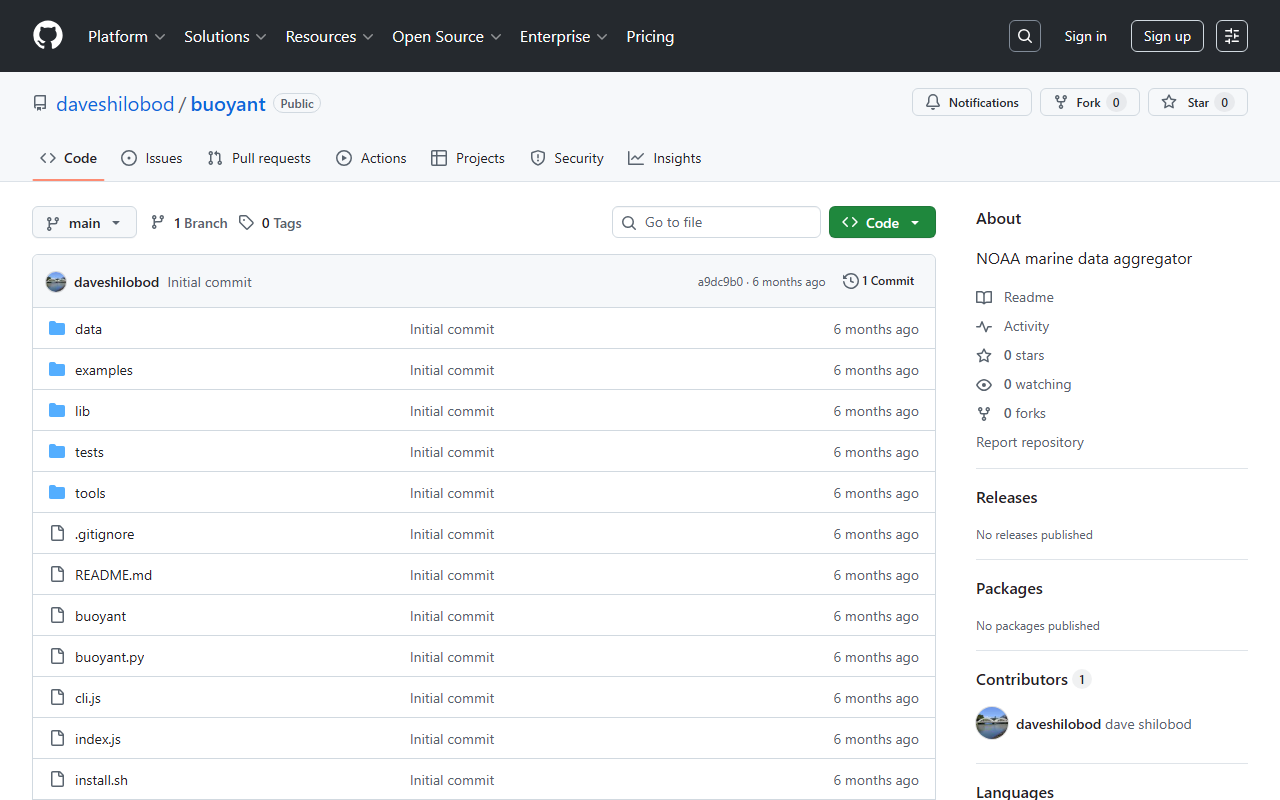Click the examples folder icon
Viewport: 1280px width, 800px height.
point(57,370)
